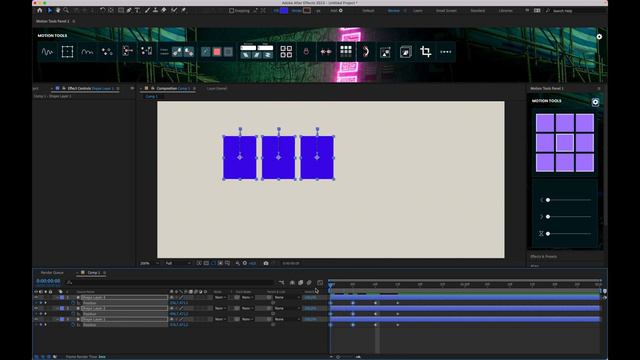
Task: Toggle the Snapping checkbox
Action: (231, 11)
